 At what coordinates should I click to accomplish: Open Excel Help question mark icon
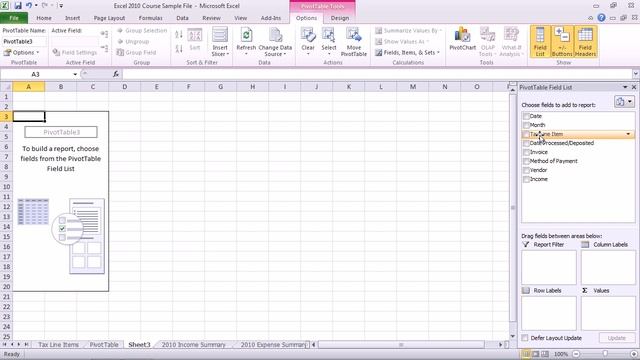click(601, 18)
